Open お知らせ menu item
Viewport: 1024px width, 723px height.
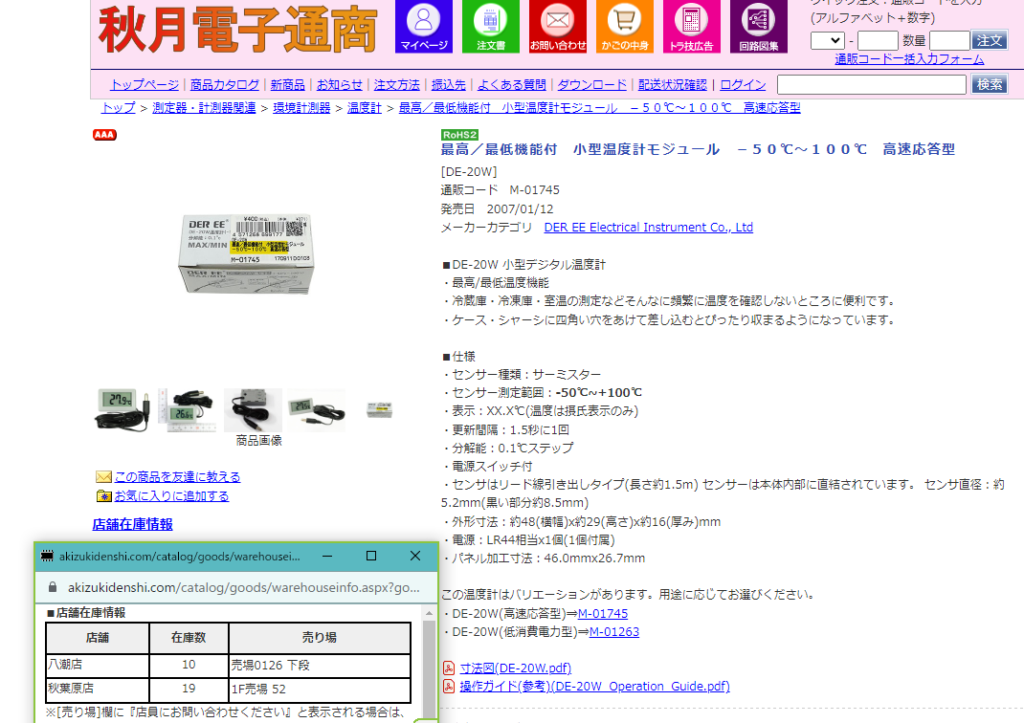pos(340,85)
